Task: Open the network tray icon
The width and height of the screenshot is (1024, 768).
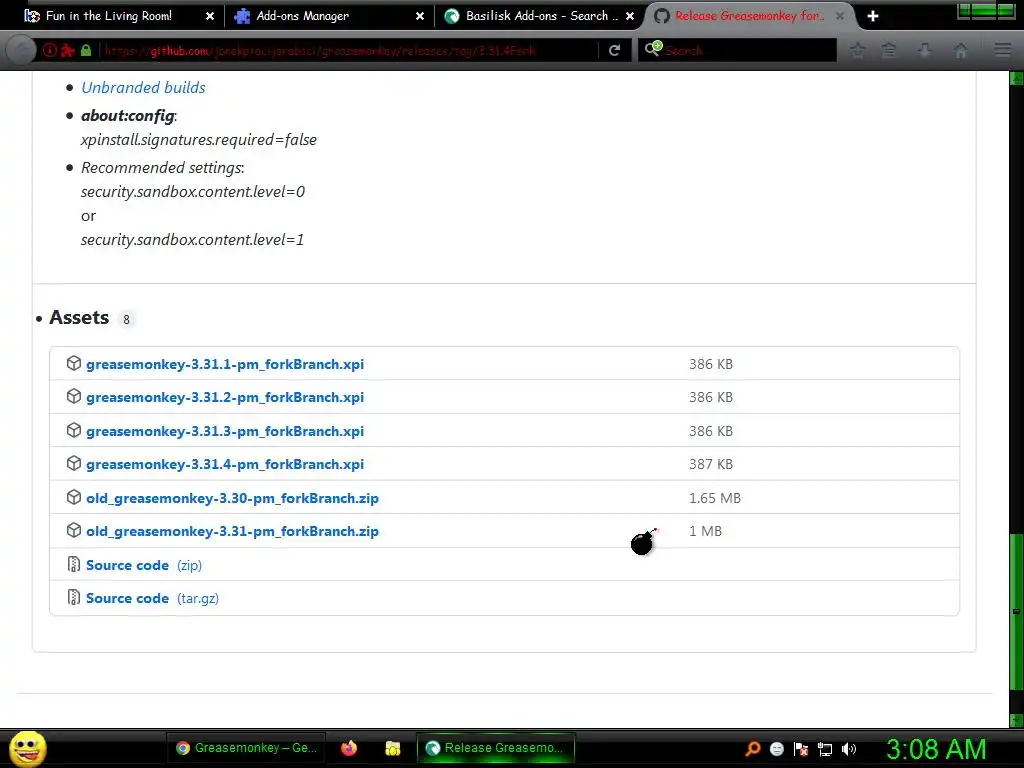Action: coord(825,749)
